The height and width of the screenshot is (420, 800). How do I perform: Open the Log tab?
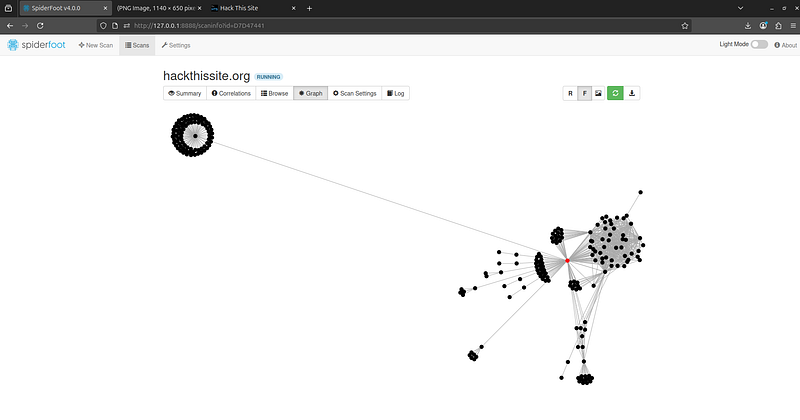coord(395,93)
